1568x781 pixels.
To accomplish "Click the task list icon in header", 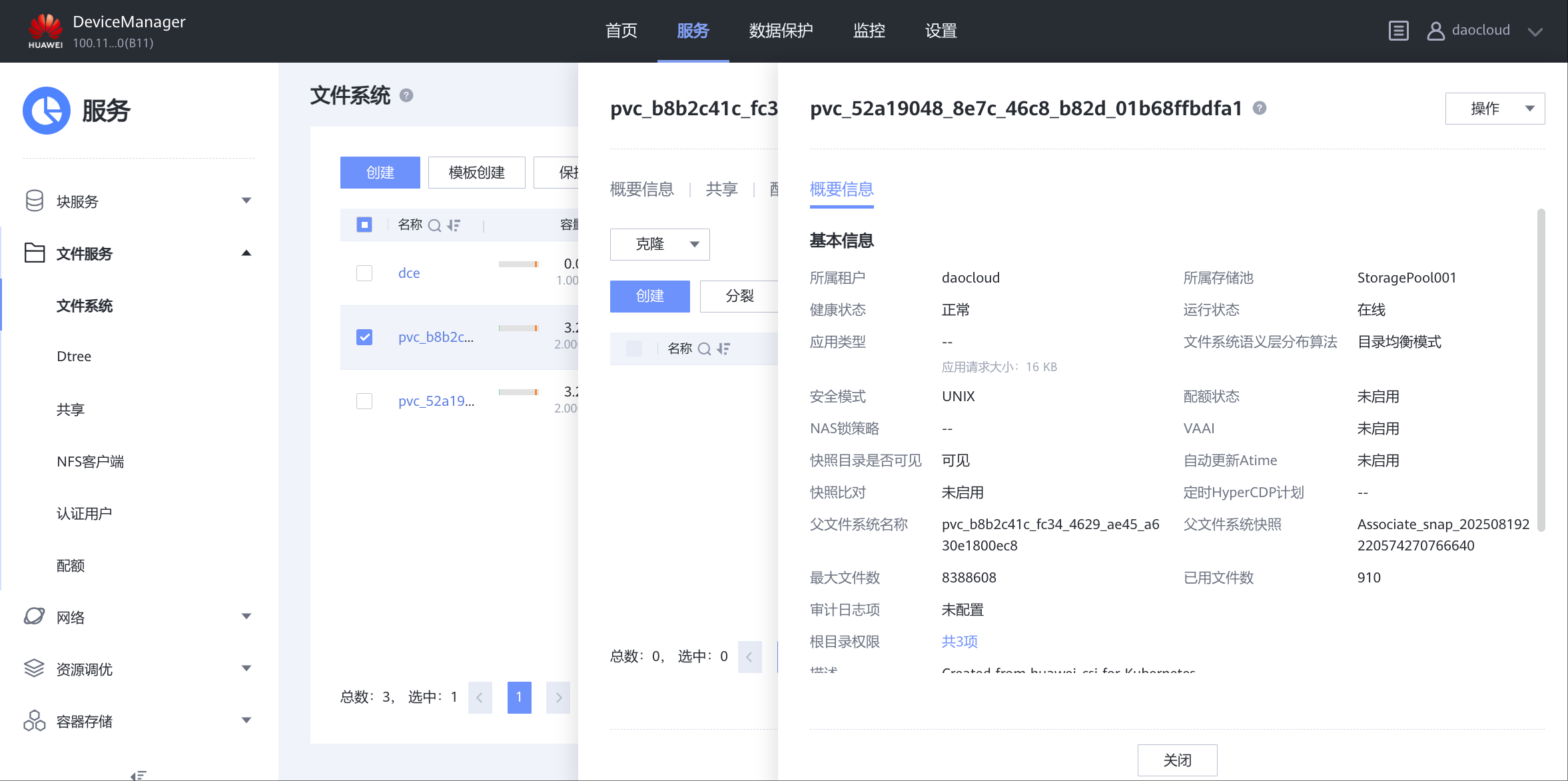I will pyautogui.click(x=1398, y=31).
